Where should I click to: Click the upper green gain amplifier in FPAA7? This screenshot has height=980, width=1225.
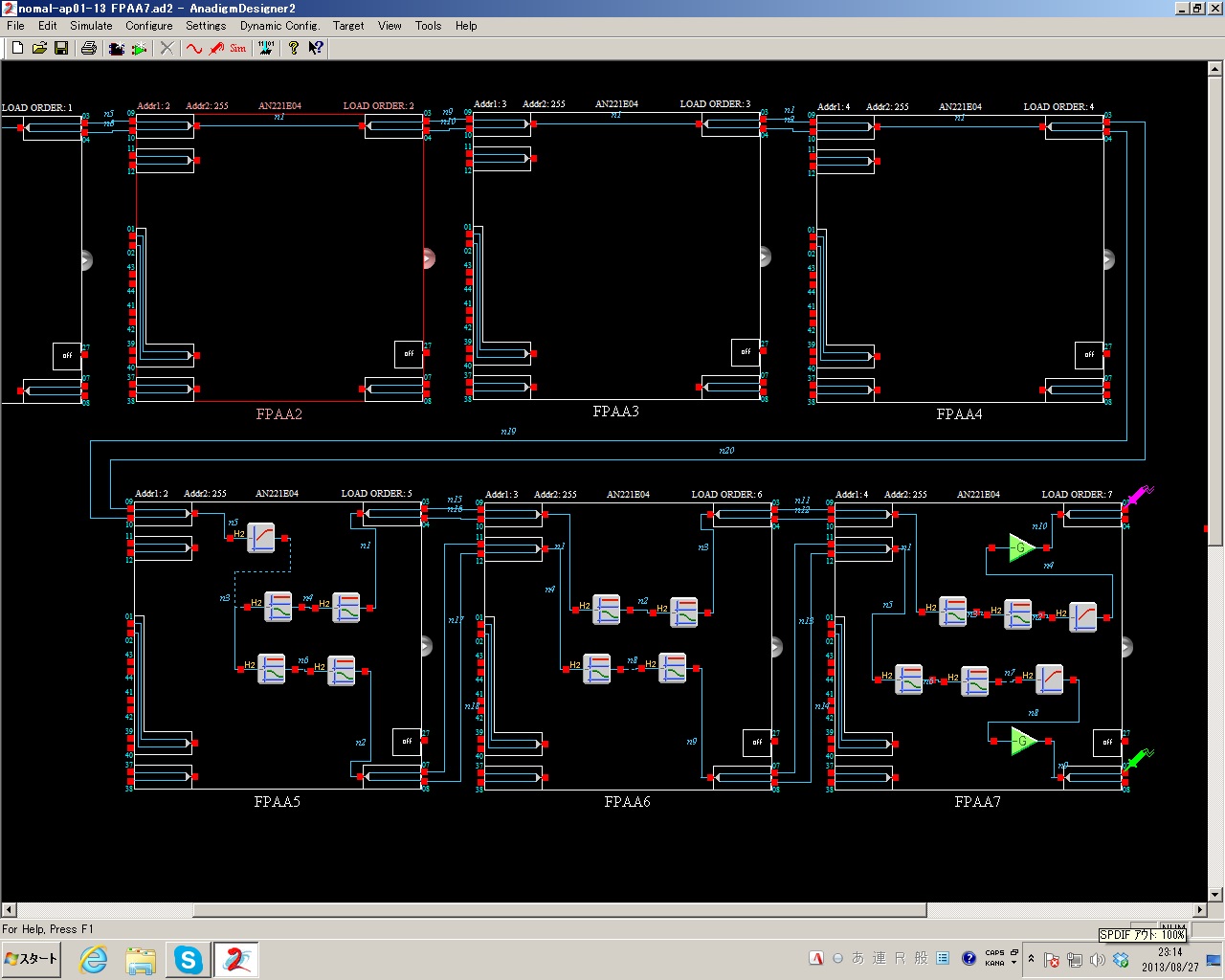click(1021, 547)
